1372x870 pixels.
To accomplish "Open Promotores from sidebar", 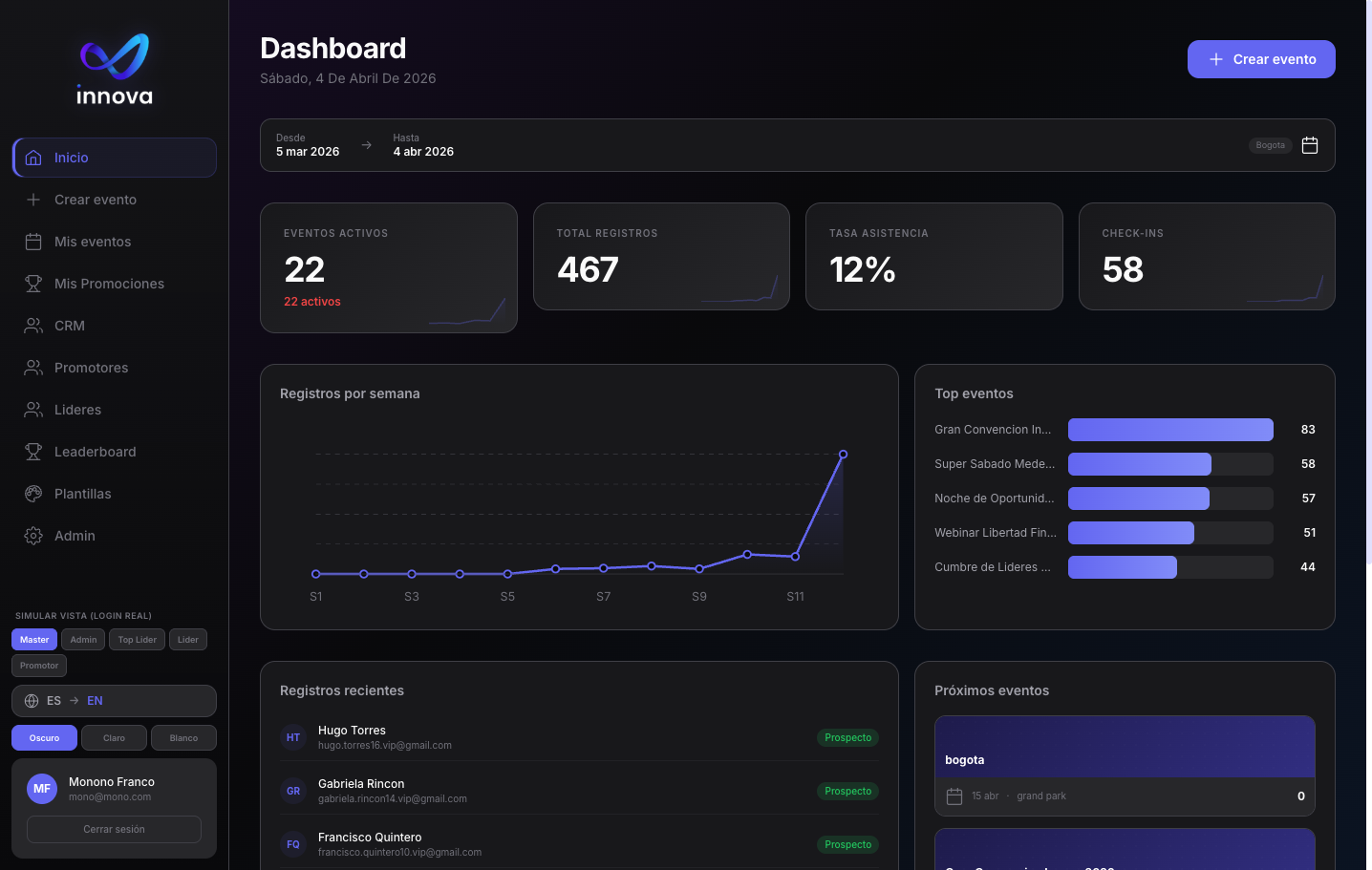I will [115, 368].
